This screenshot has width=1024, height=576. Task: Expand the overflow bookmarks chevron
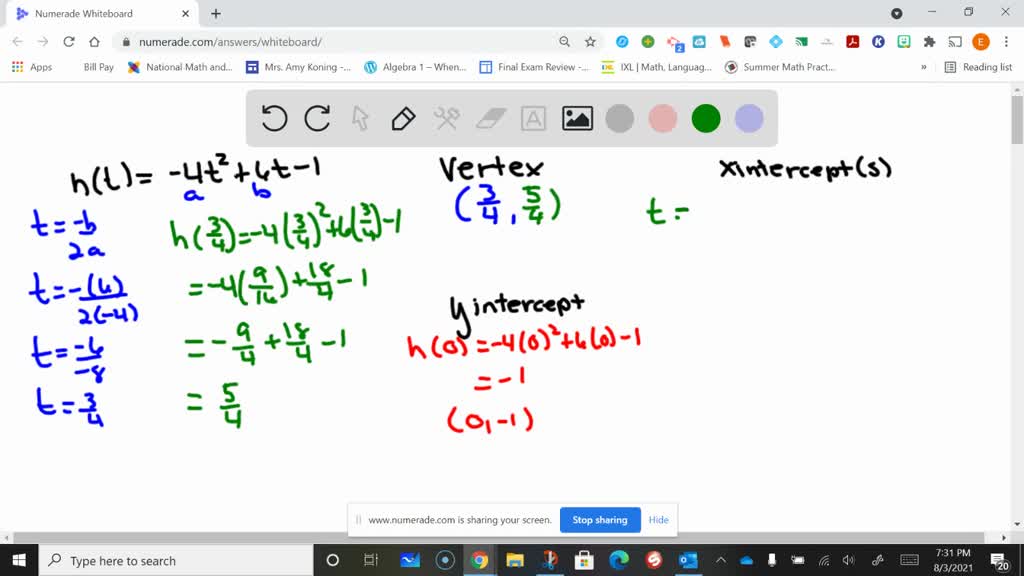[x=926, y=67]
